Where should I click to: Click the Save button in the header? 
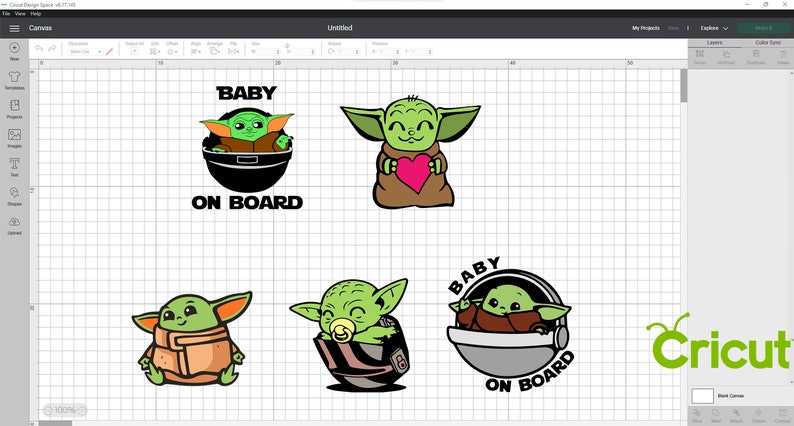[x=673, y=28]
